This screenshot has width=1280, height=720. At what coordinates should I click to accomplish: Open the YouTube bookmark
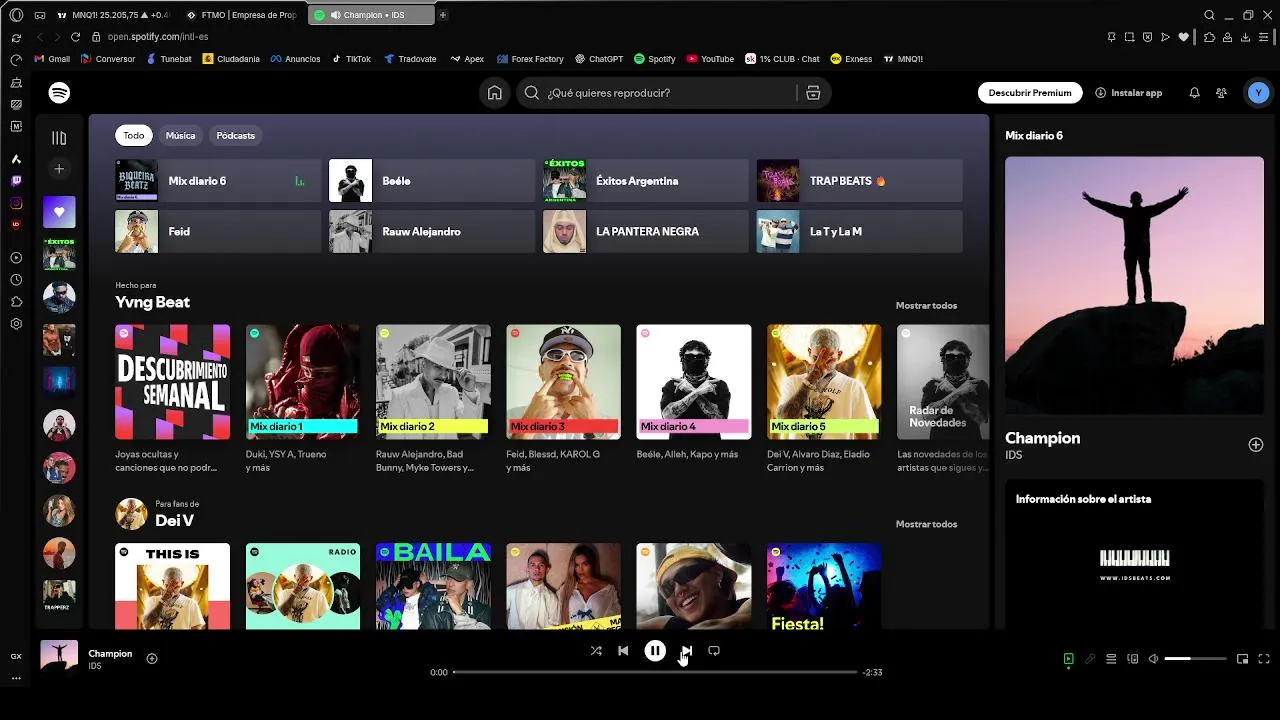[710, 59]
